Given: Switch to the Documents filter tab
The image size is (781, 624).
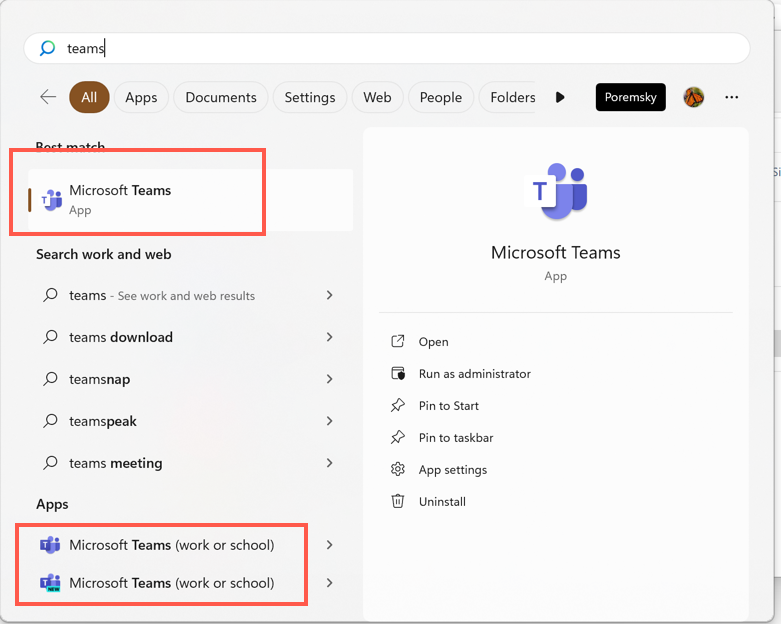Looking at the screenshot, I should (221, 97).
